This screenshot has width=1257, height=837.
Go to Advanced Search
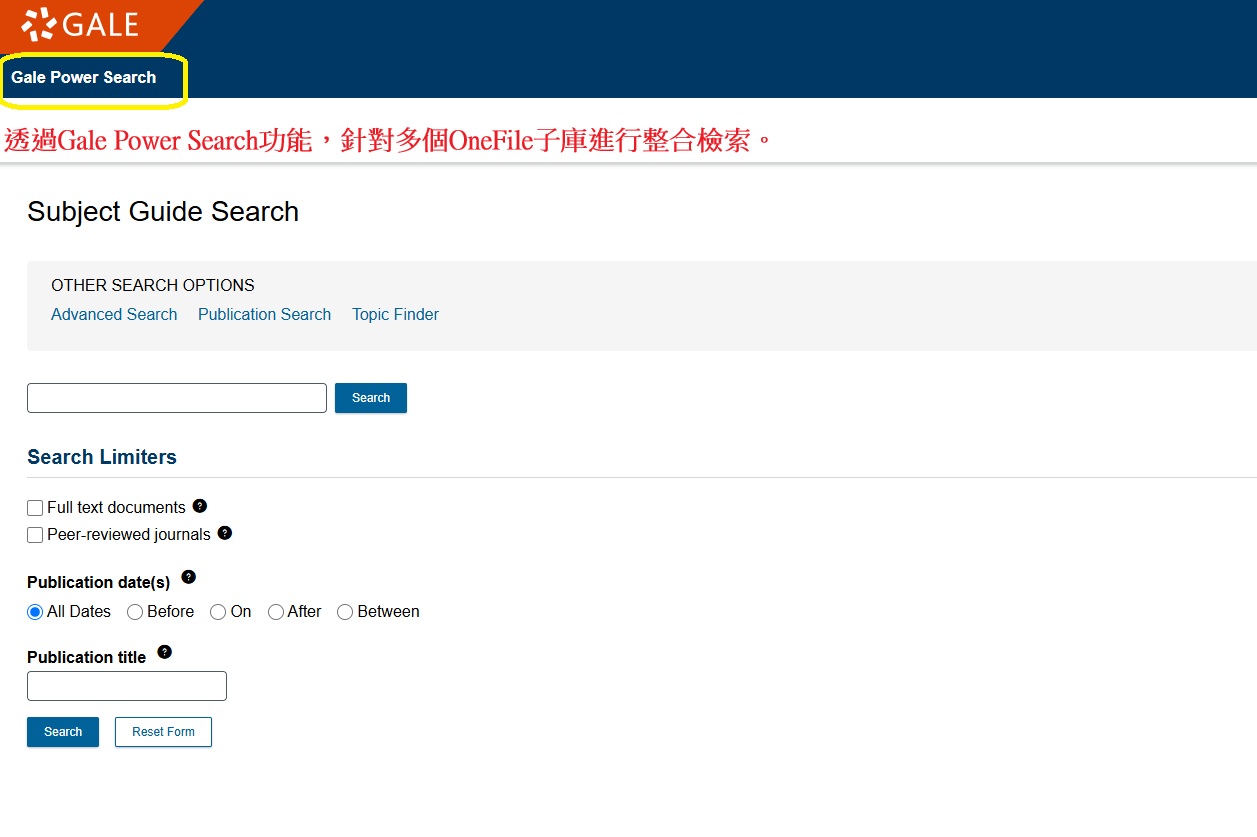[114, 314]
